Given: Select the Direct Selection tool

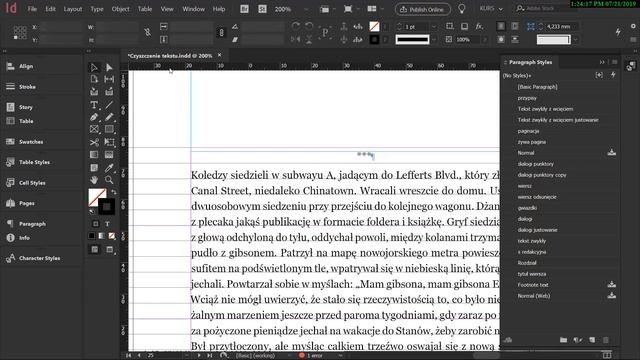Looking at the screenshot, I should point(109,67).
